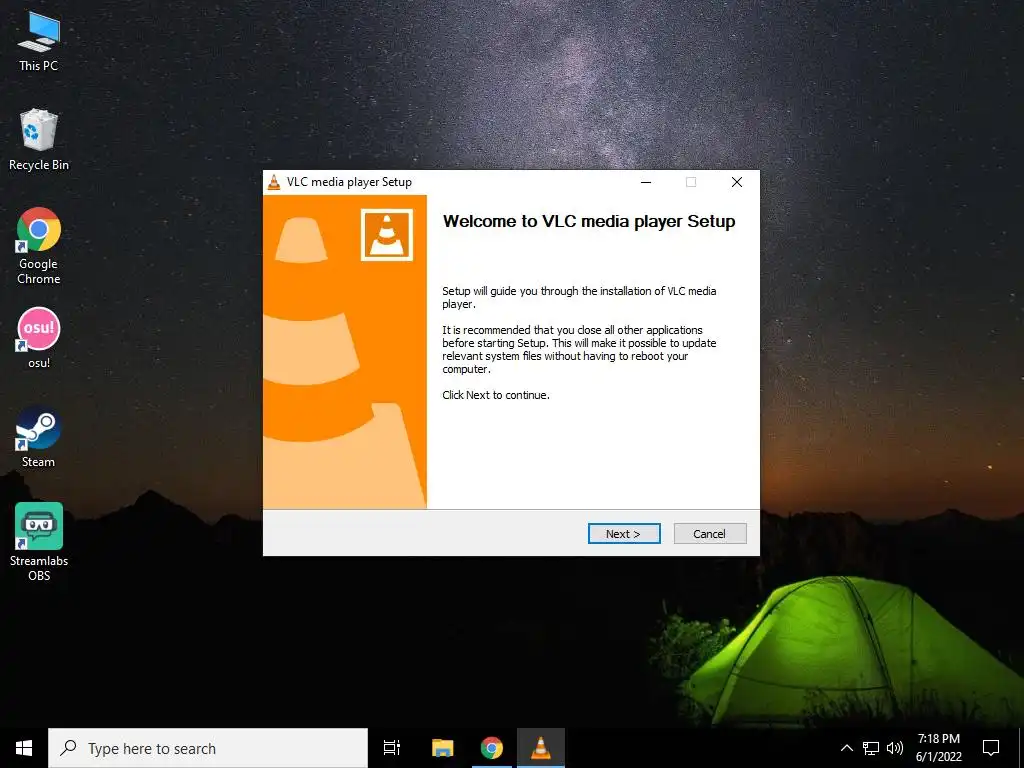The width and height of the screenshot is (1024, 768).
Task: Open This PC desktop icon
Action: (39, 42)
